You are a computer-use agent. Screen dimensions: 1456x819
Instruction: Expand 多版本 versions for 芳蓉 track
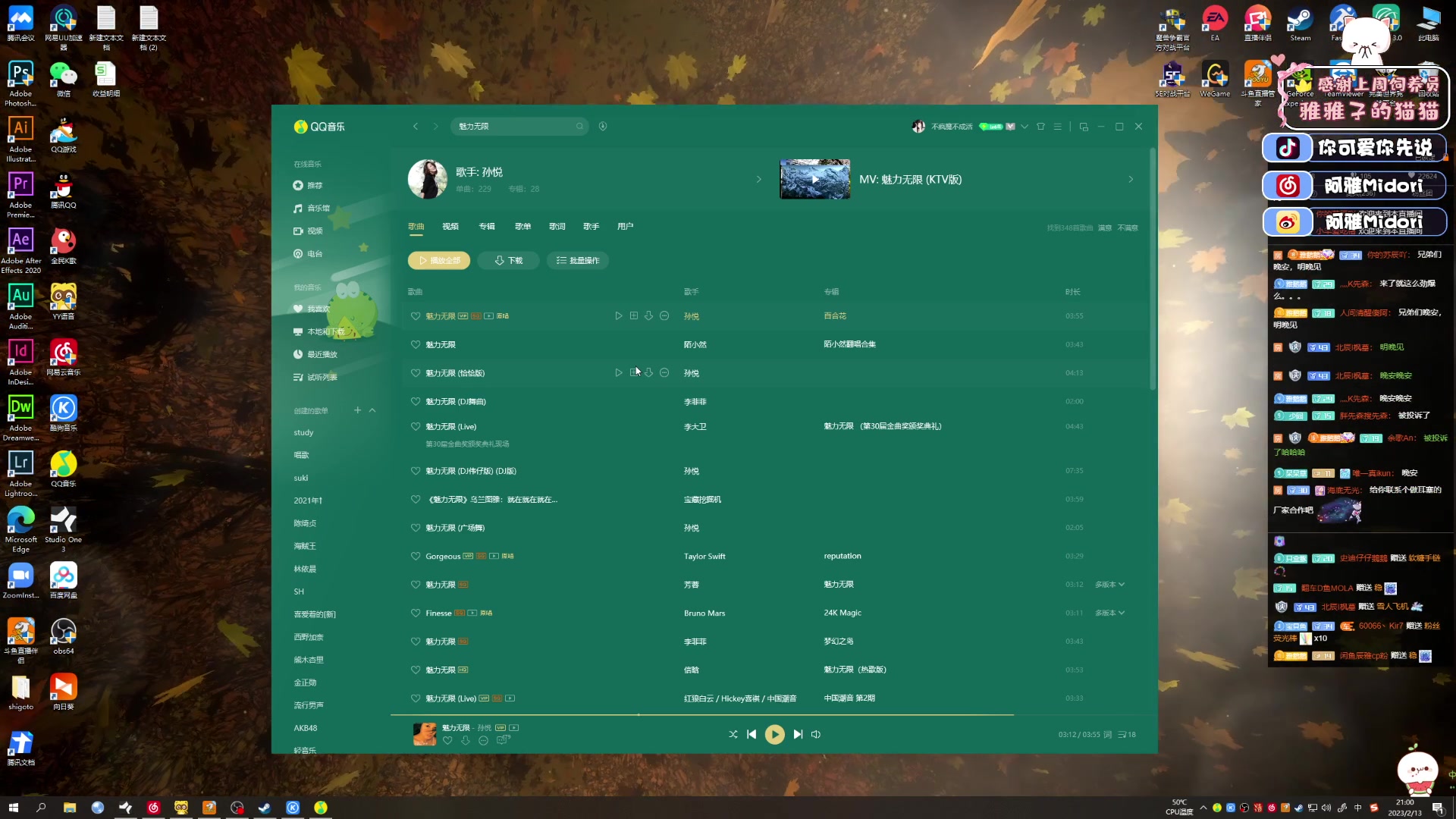tap(1110, 585)
